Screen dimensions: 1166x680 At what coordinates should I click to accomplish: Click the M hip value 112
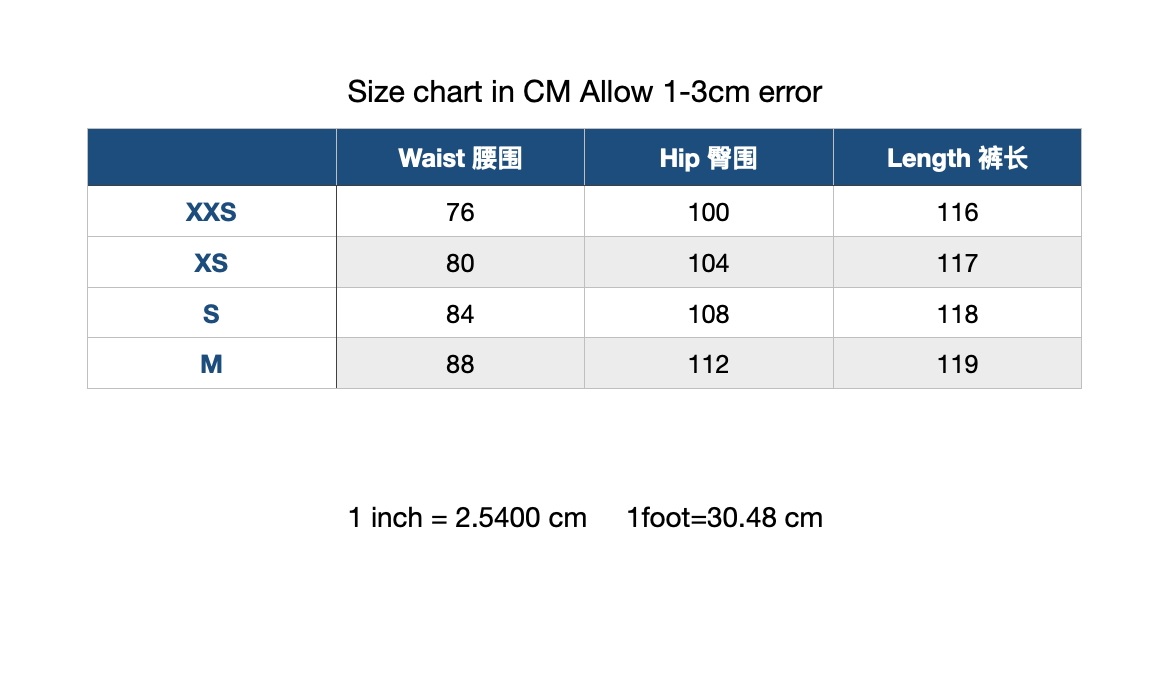coord(709,364)
